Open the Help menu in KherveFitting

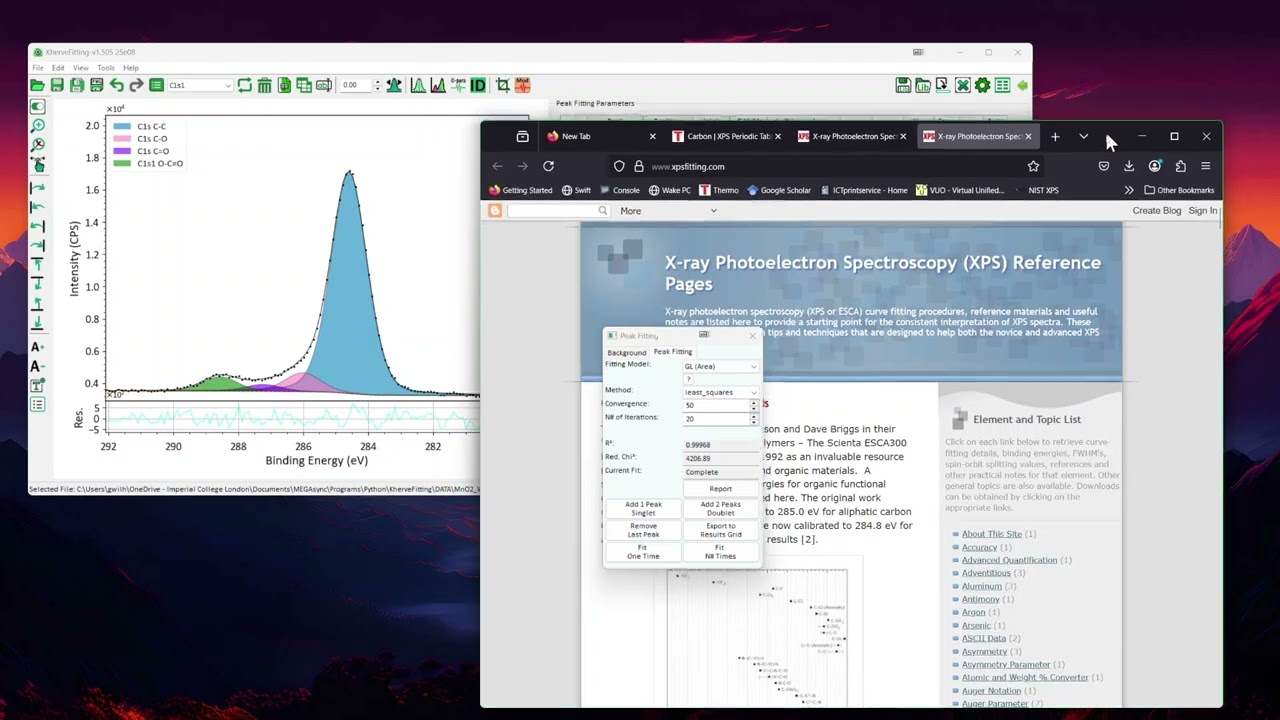pyautogui.click(x=131, y=68)
